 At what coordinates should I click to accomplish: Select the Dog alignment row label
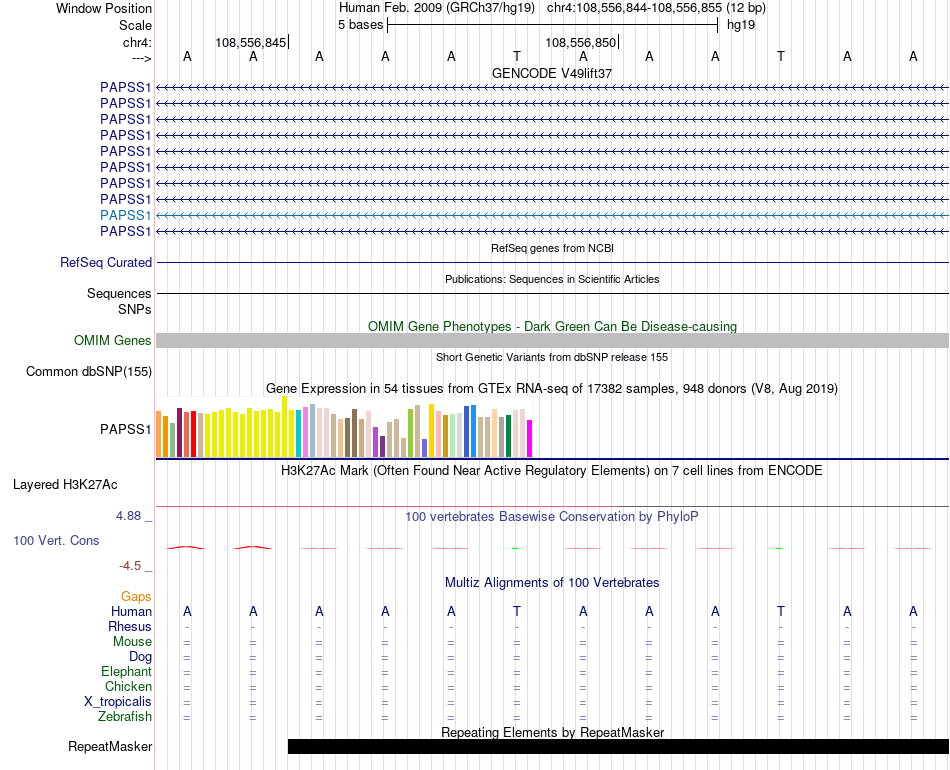coord(140,657)
